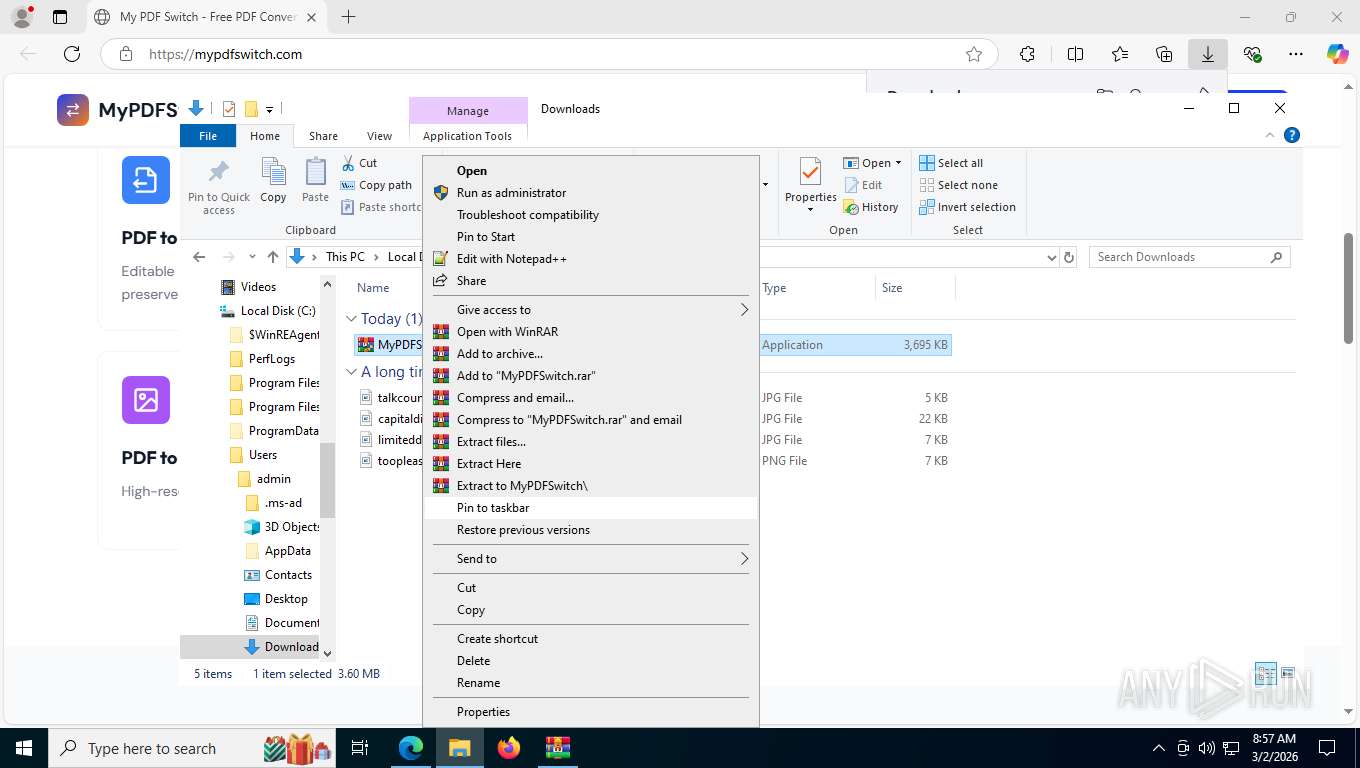Click the Copilot icon in the browser toolbar

pos(1337,54)
